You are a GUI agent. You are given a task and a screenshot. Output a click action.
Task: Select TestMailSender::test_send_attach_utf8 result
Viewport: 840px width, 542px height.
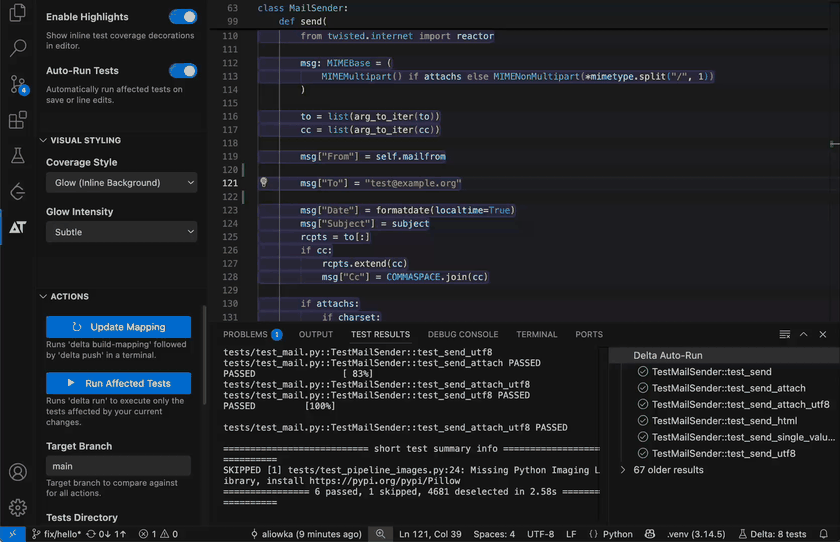[x=740, y=404]
